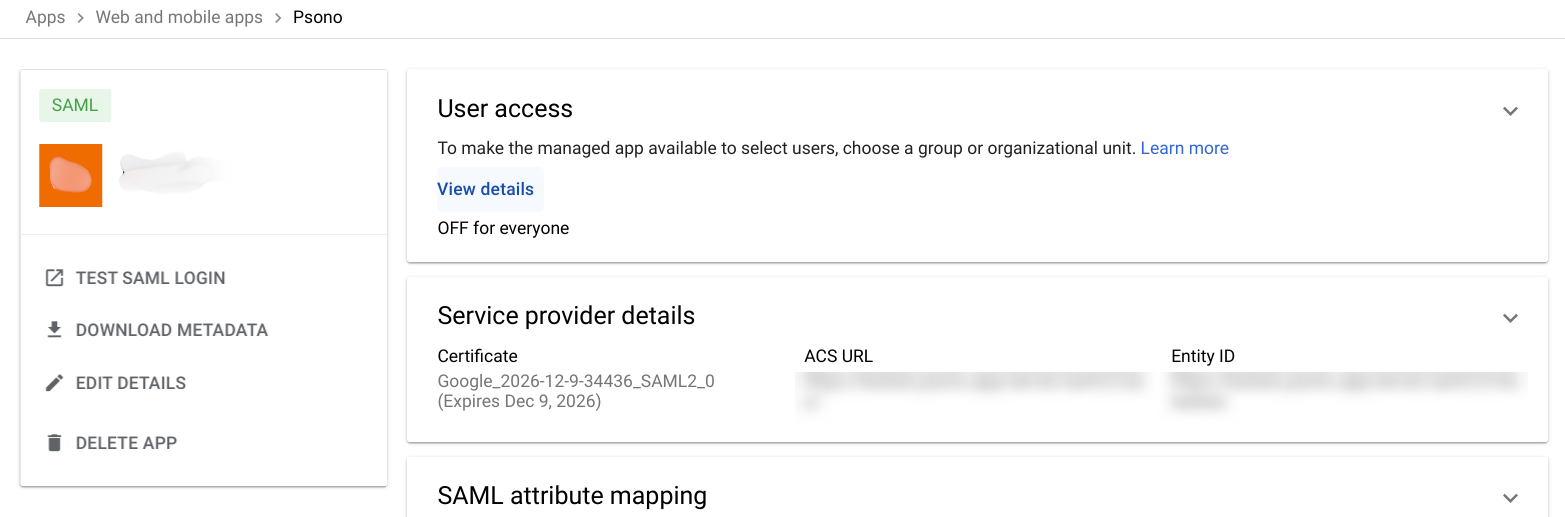This screenshot has height=517, width=1565.
Task: Go to Web and mobile apps breadcrumb
Action: pyautogui.click(x=179, y=17)
